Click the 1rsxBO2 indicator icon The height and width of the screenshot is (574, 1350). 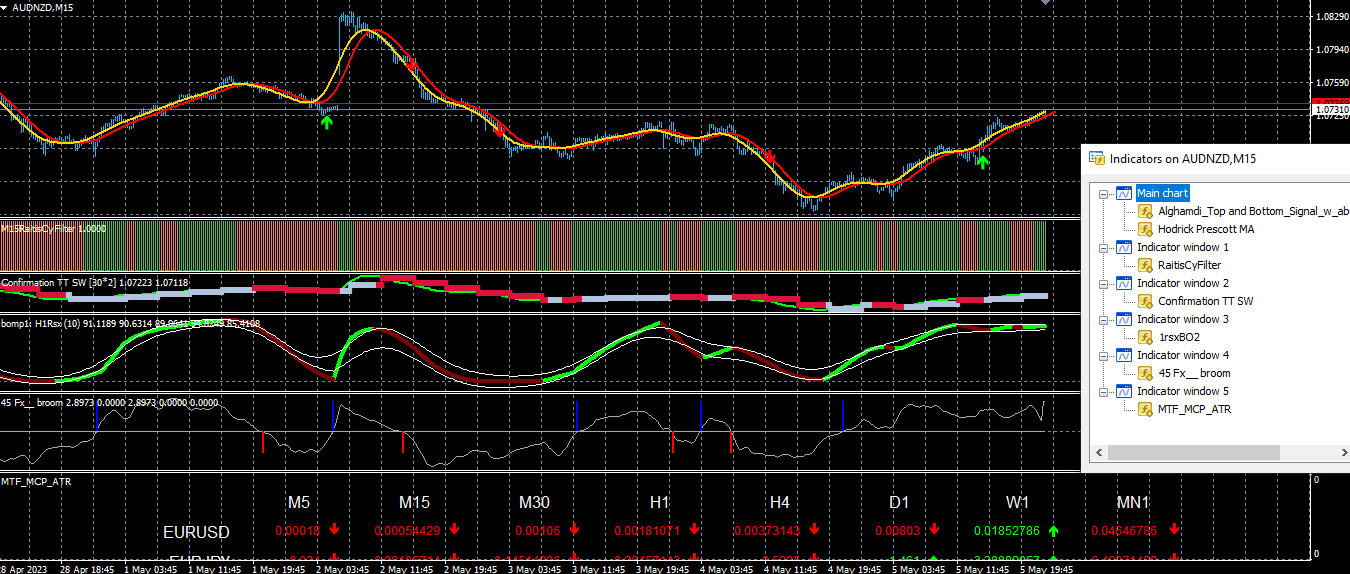point(1146,337)
